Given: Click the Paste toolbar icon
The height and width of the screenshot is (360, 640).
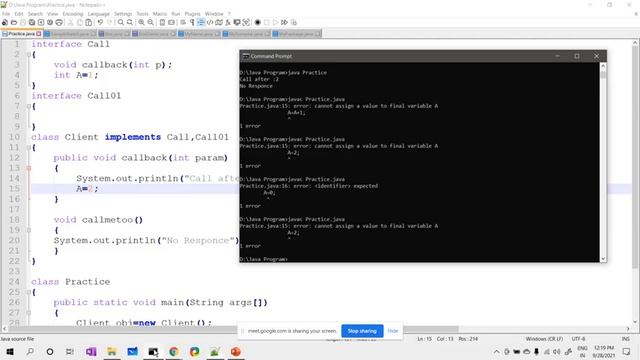Looking at the screenshot, I should click(89, 22).
